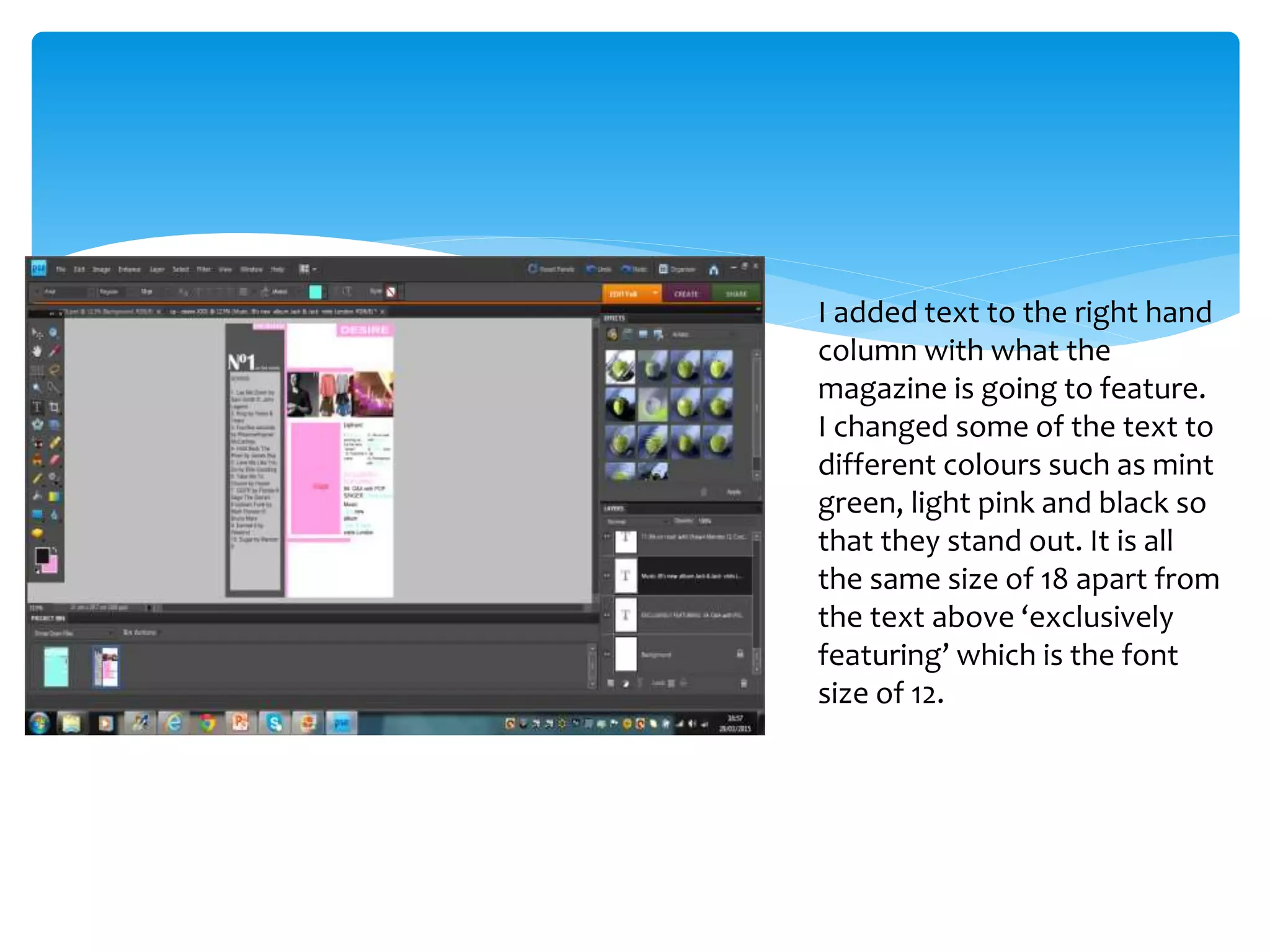The height and width of the screenshot is (952, 1270).
Task: Select the Move tool
Action: (x=37, y=333)
